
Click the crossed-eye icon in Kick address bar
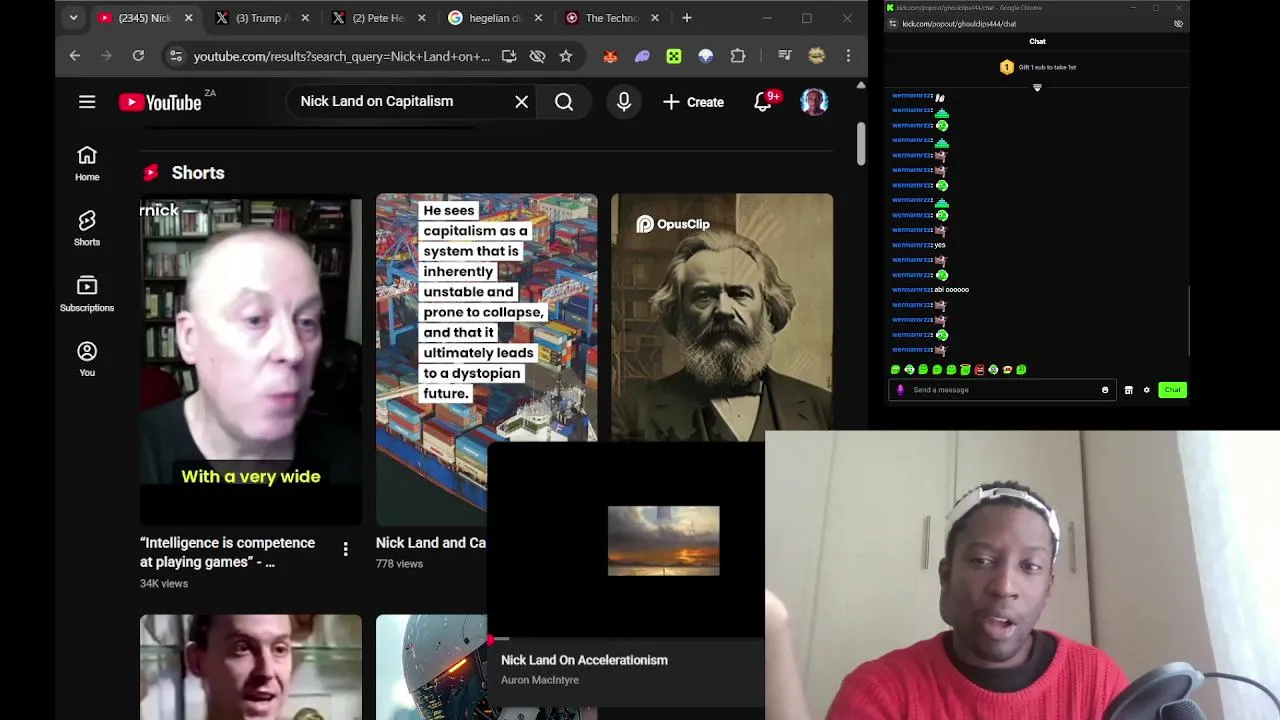click(x=1178, y=24)
